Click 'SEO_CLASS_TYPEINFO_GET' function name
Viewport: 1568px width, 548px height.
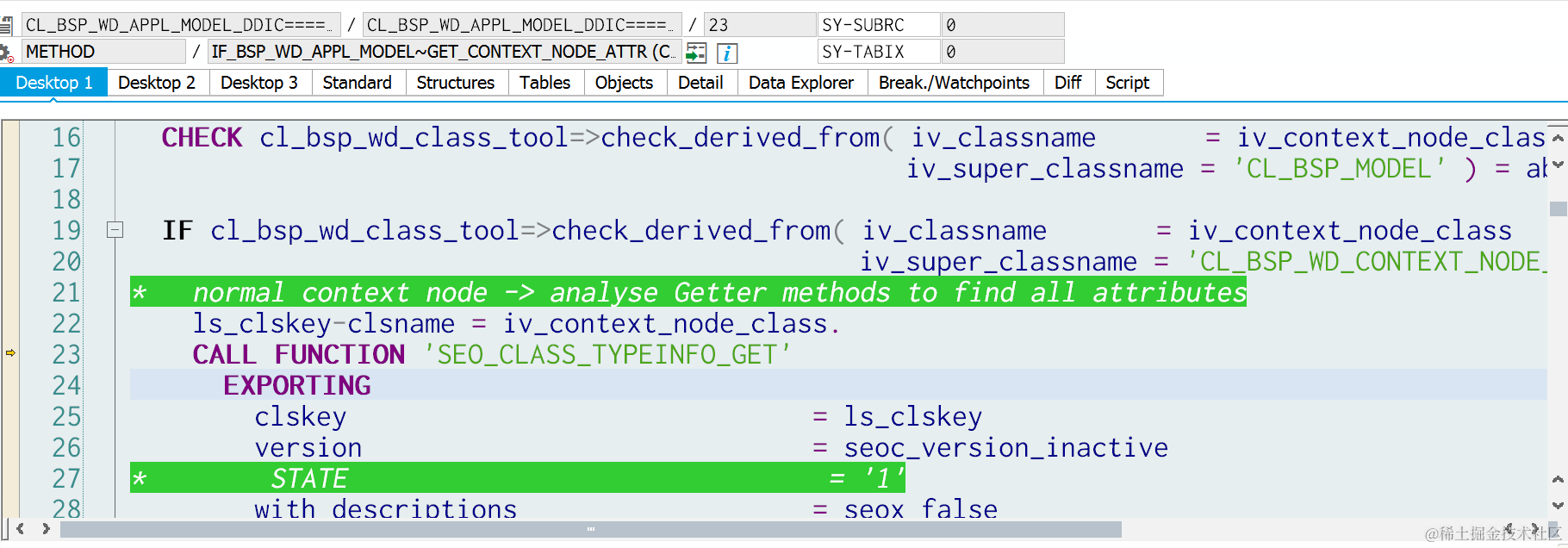point(607,354)
